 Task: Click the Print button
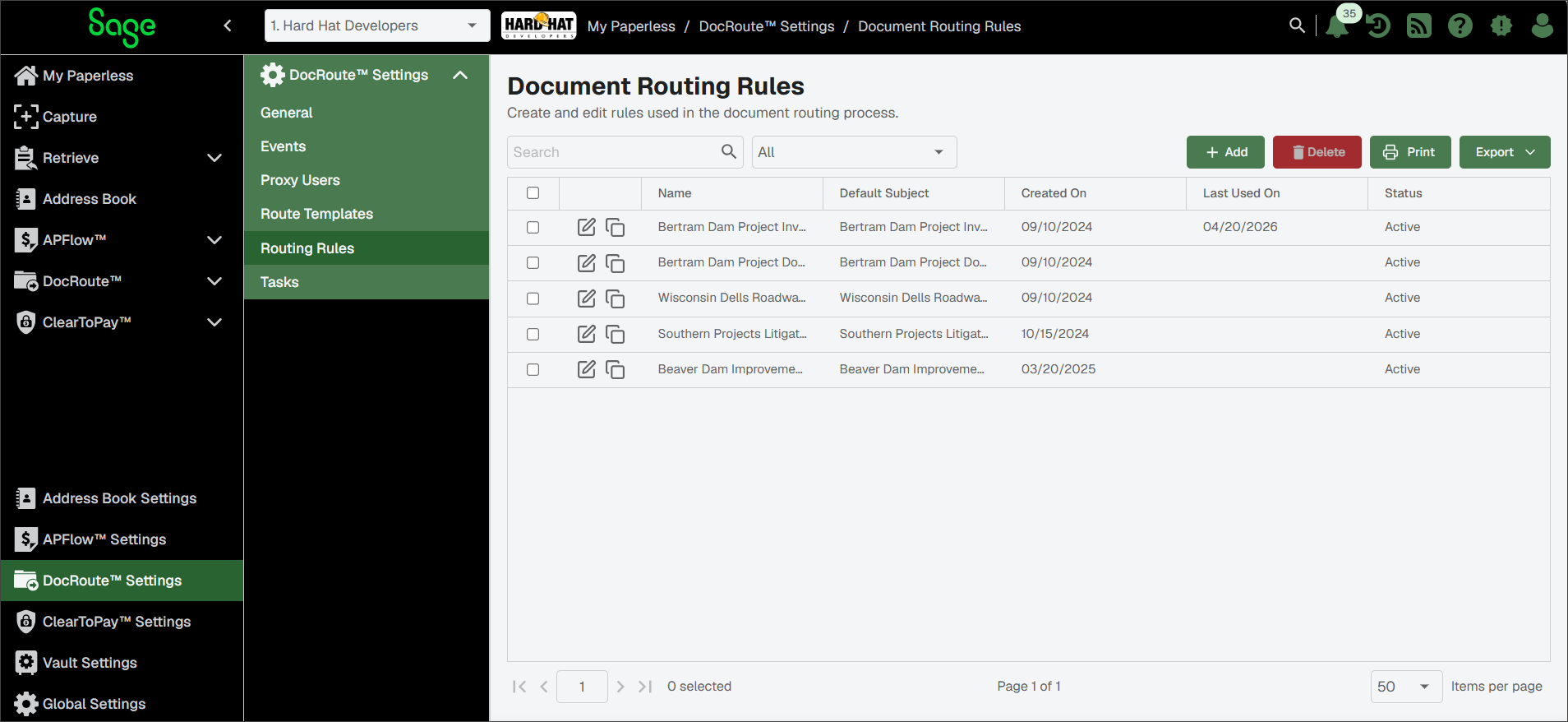coord(1410,152)
